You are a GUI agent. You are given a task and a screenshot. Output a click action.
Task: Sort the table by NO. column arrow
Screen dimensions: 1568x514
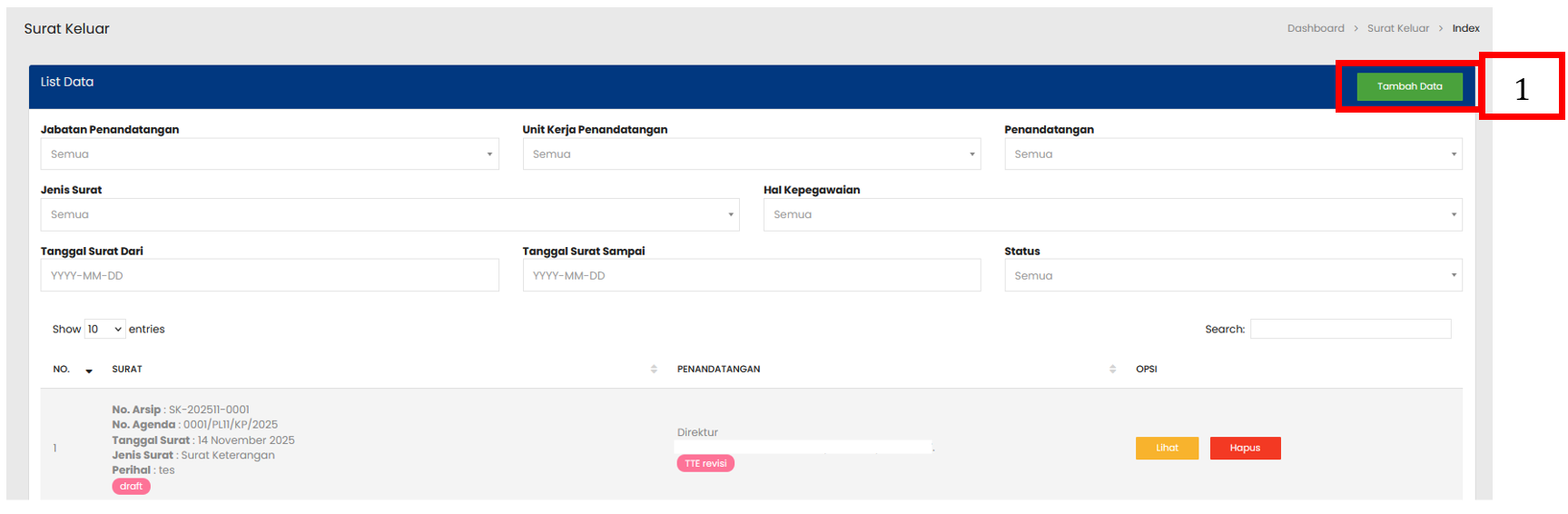point(89,371)
